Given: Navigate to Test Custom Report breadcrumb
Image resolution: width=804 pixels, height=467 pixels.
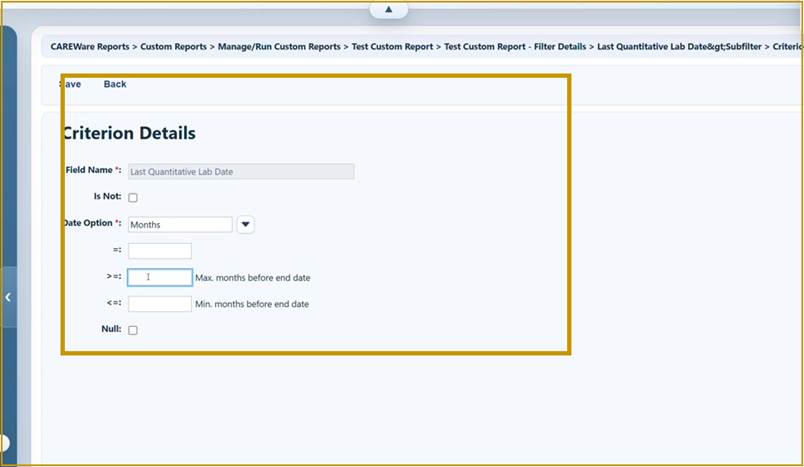Looking at the screenshot, I should [x=392, y=47].
